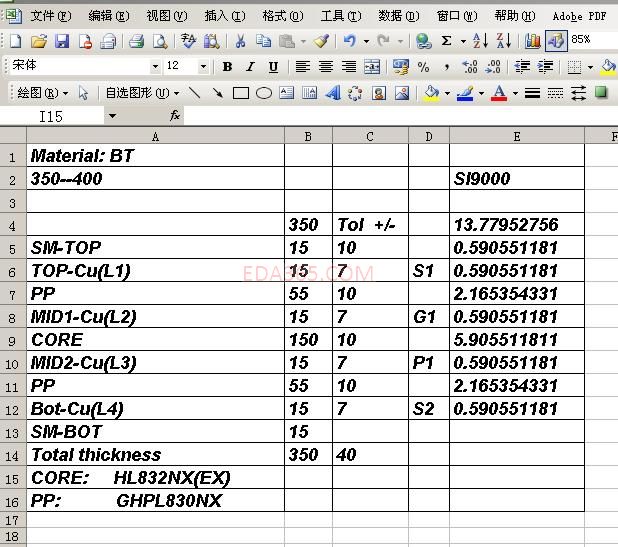
Task: Expand the Undo history dropdown arrow
Action: coord(366,41)
